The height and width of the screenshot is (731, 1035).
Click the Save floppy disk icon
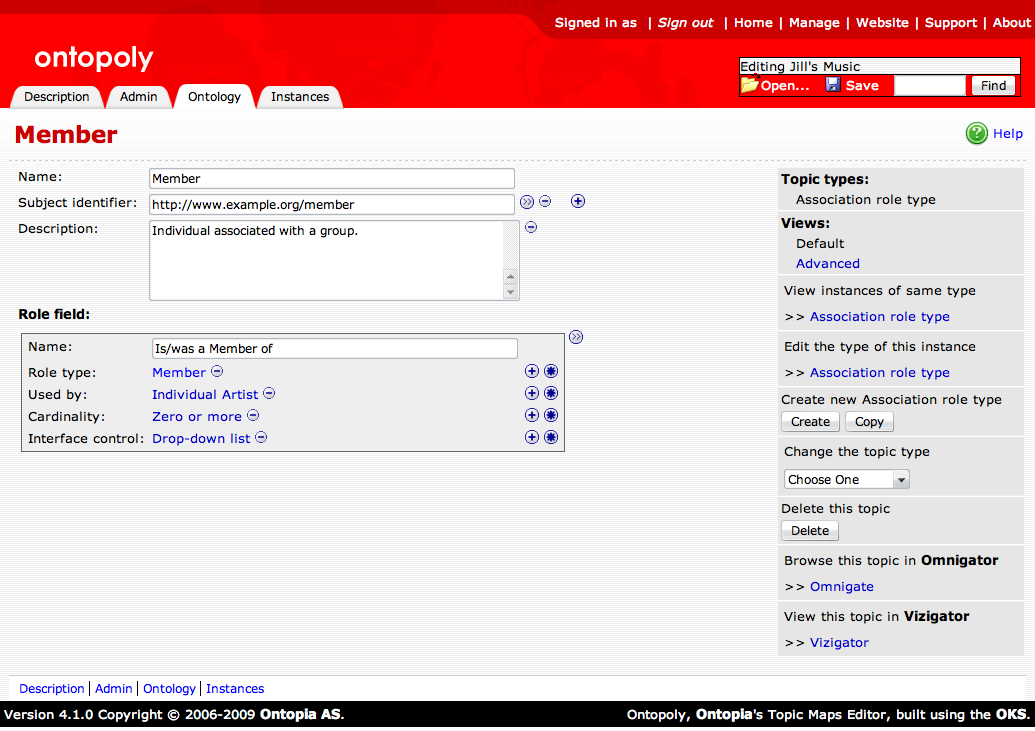click(x=833, y=86)
